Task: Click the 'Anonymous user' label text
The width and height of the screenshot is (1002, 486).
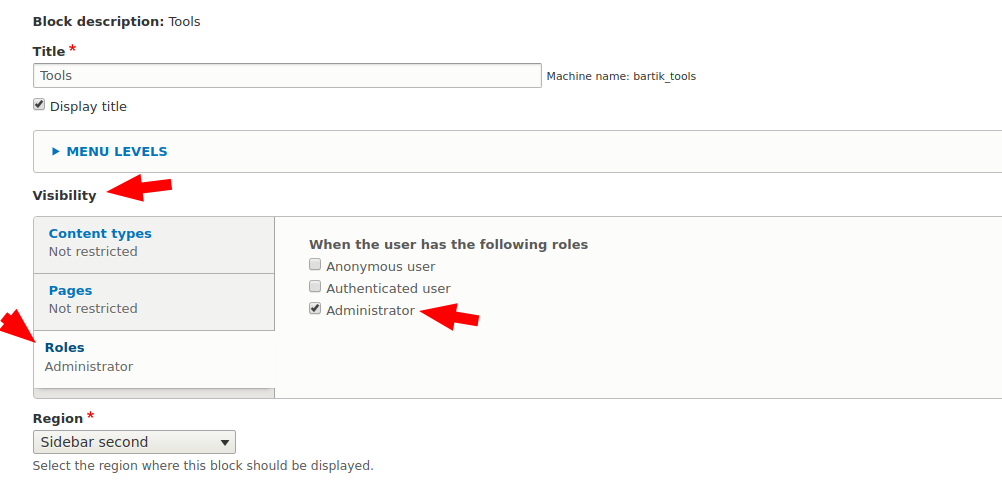Action: point(381,266)
